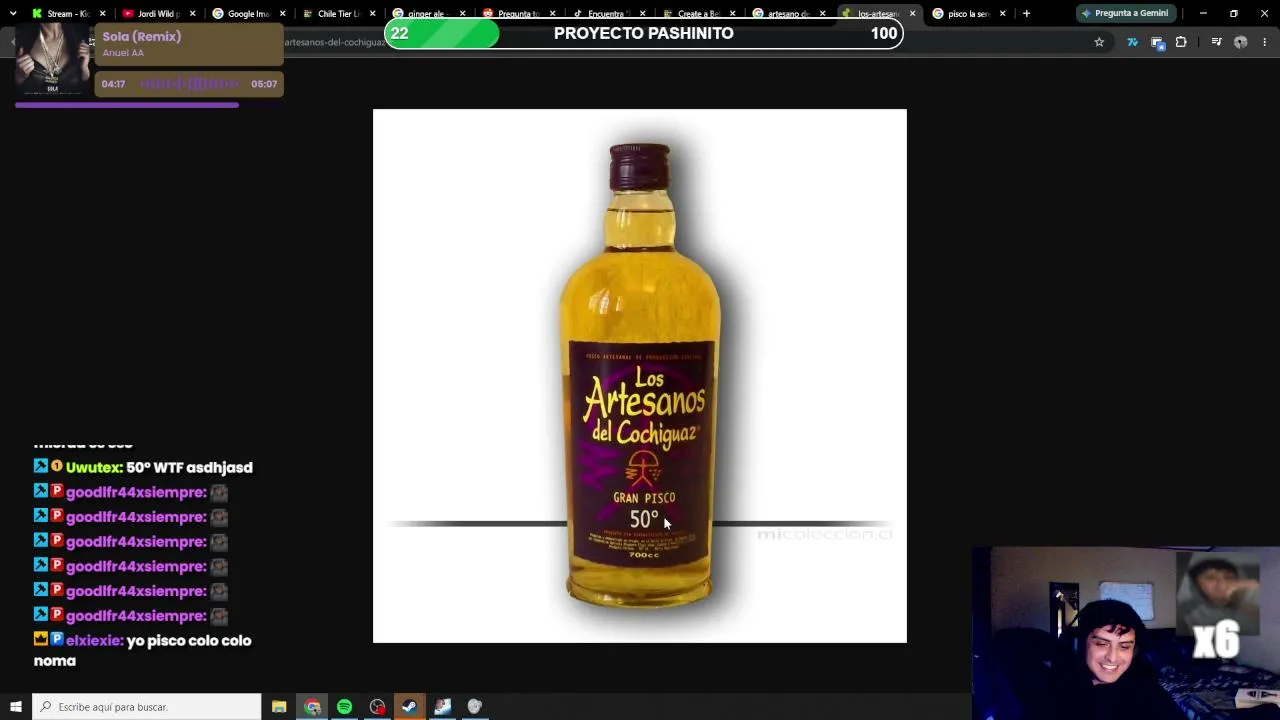
Task: Click the PROYECTO PASHINITO goal progress bar
Action: pyautogui.click(x=643, y=33)
